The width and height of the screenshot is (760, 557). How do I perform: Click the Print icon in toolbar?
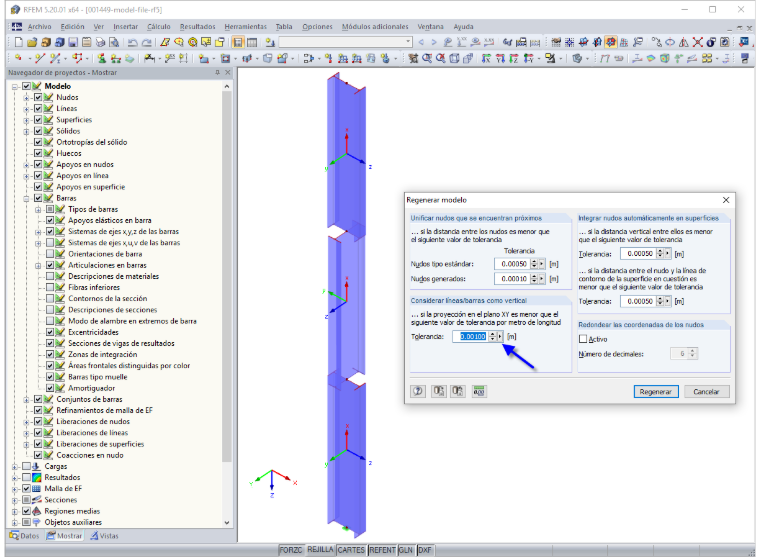coord(100,42)
